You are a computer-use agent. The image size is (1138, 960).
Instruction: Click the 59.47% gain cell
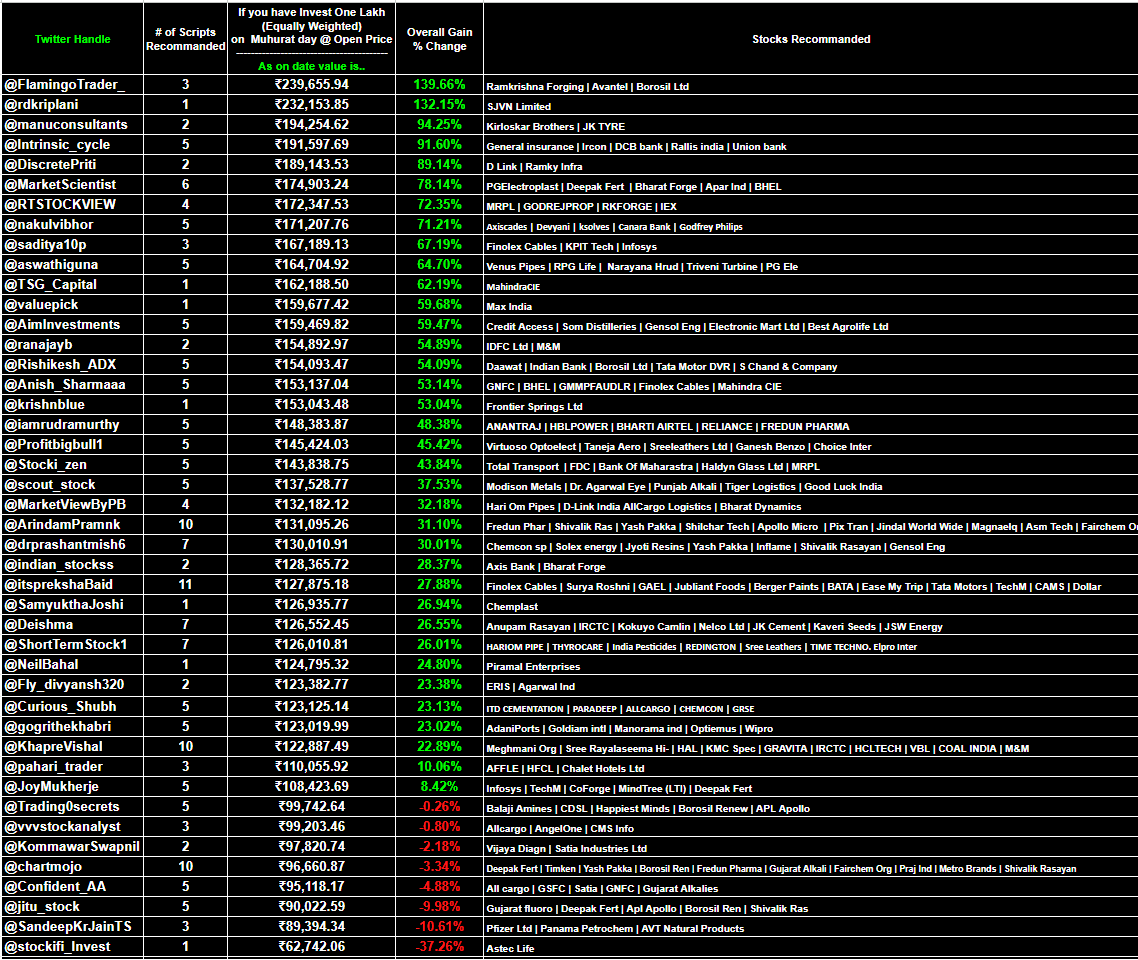(x=439, y=324)
